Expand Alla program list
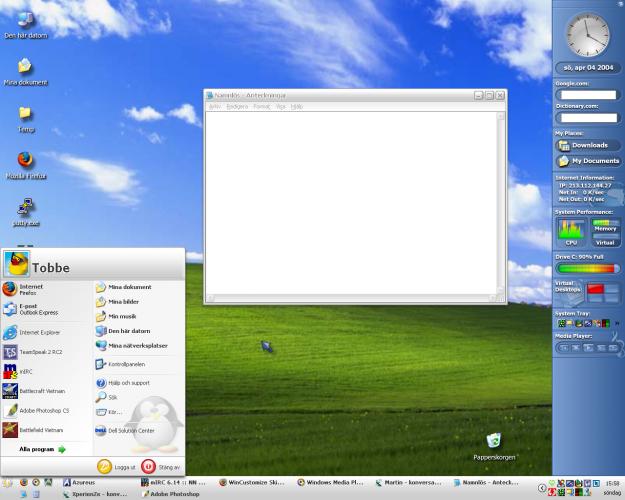Viewport: 625px width, 500px height. (40, 449)
